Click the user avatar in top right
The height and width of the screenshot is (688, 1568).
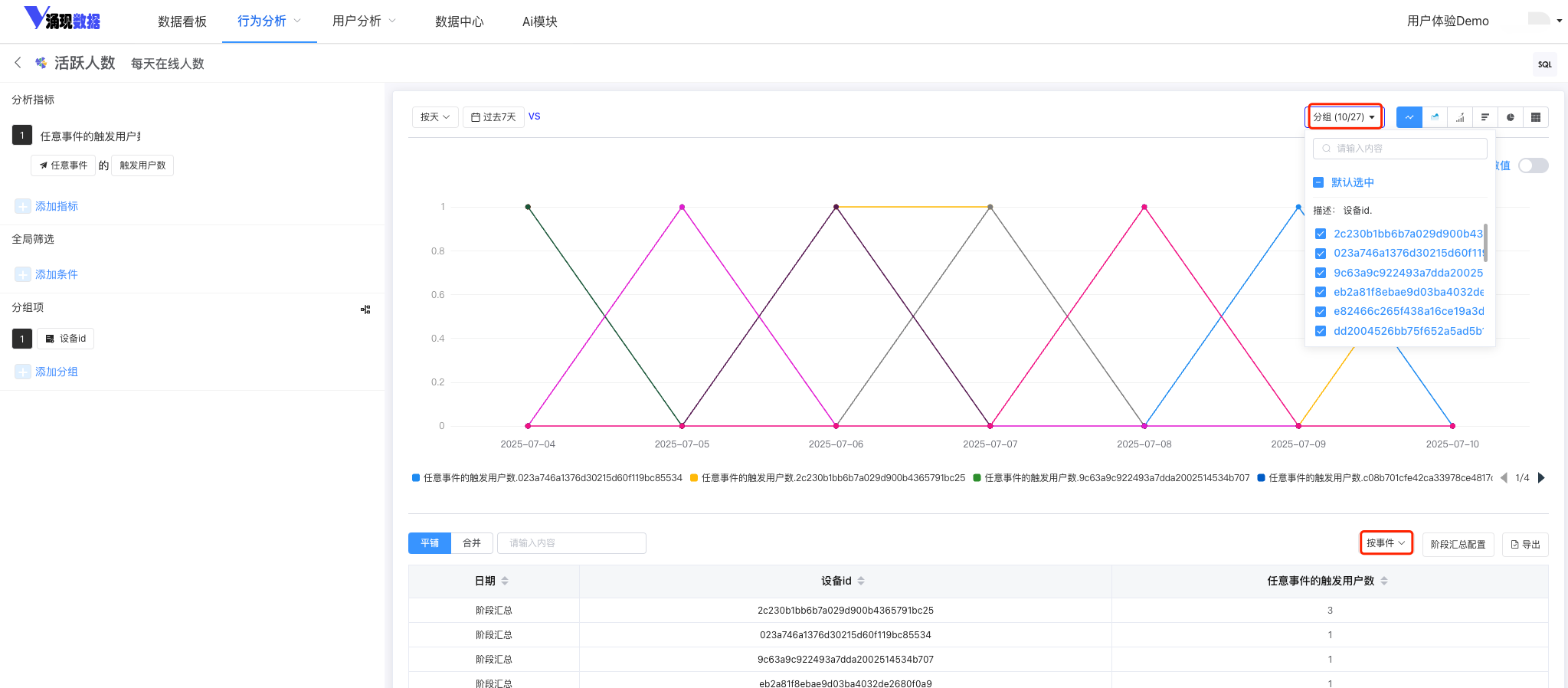point(1539,19)
